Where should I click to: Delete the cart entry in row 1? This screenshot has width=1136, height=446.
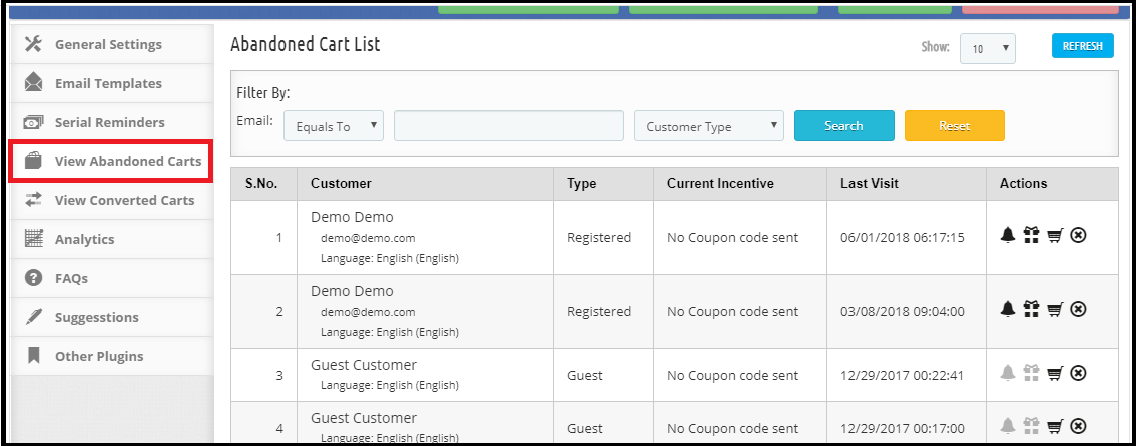point(1078,235)
